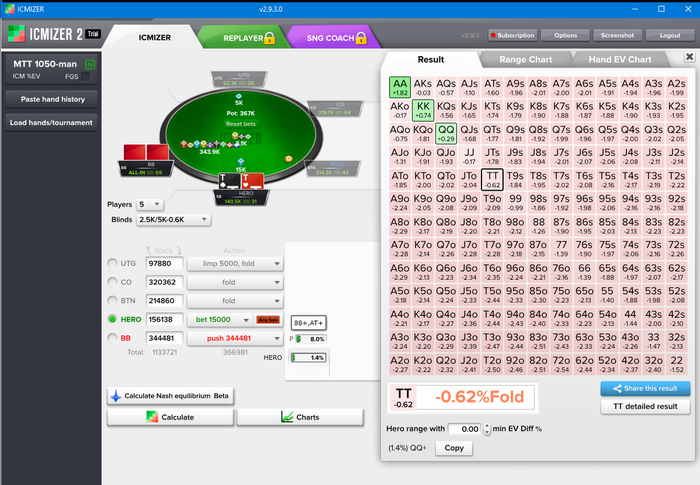Click the CO stack field 320362

[x=164, y=282]
